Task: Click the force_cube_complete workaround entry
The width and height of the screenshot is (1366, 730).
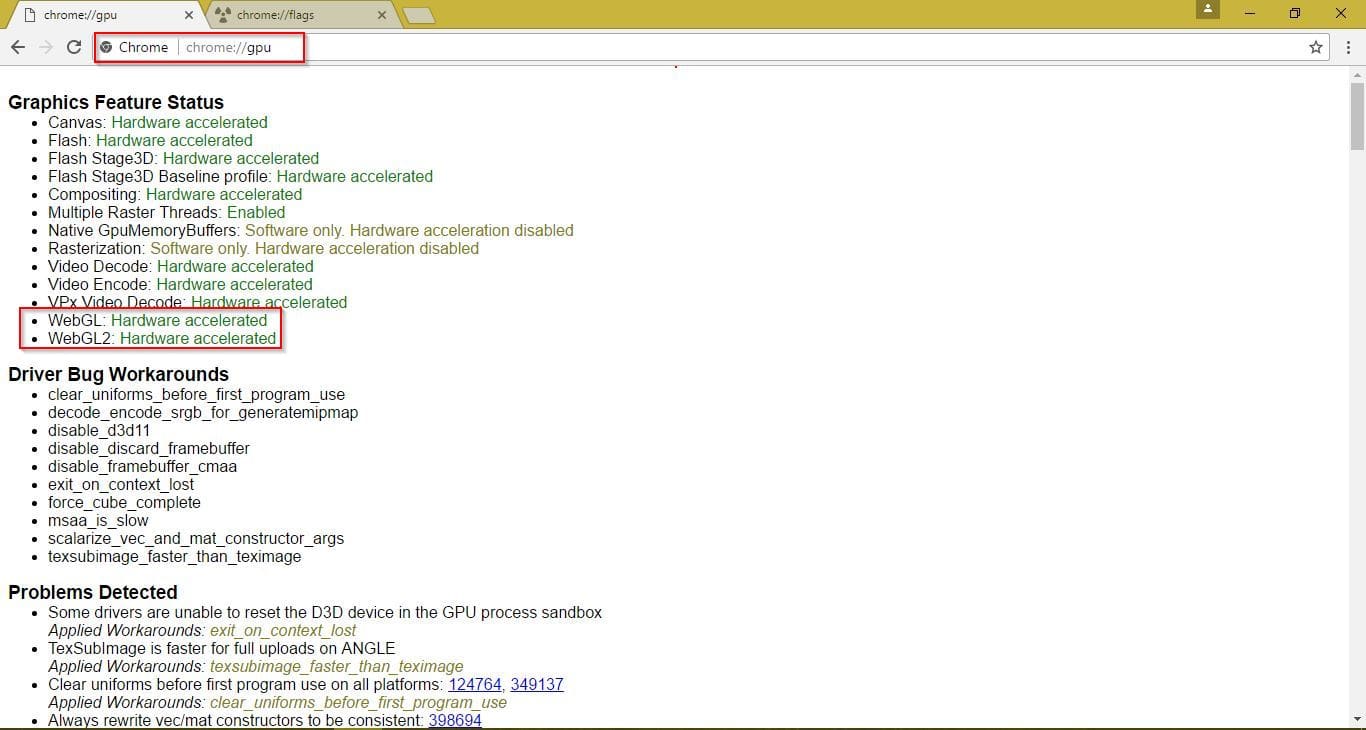Action: 124,503
